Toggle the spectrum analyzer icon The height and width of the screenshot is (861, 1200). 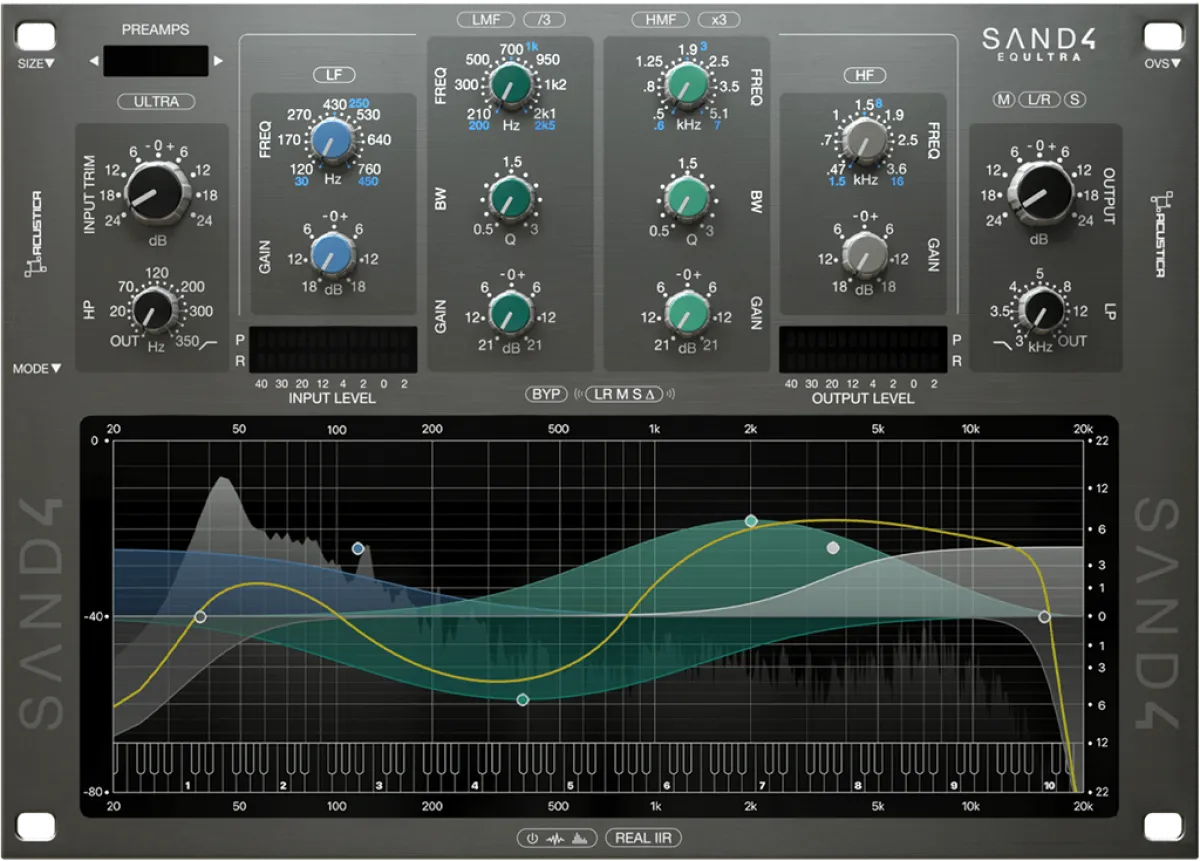click(x=579, y=838)
